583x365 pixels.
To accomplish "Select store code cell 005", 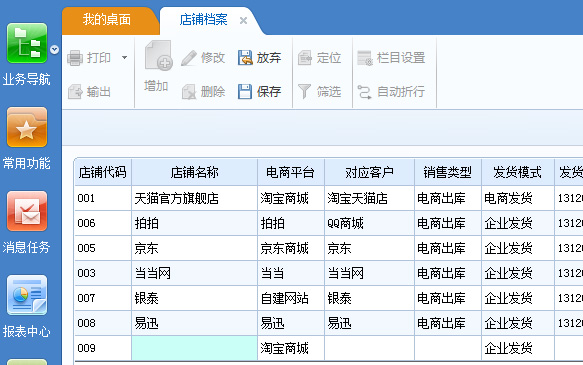I will (103, 248).
